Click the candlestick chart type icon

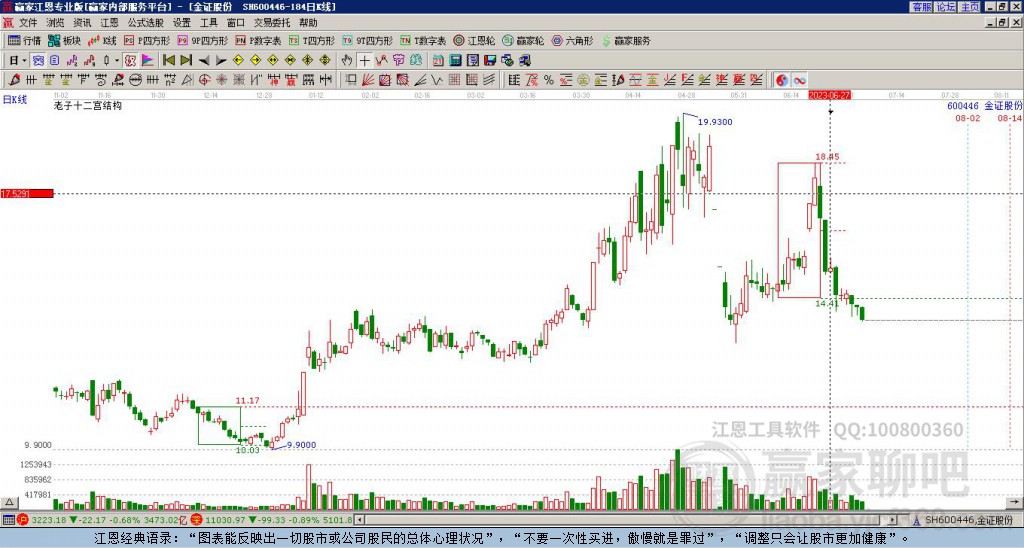(106, 61)
